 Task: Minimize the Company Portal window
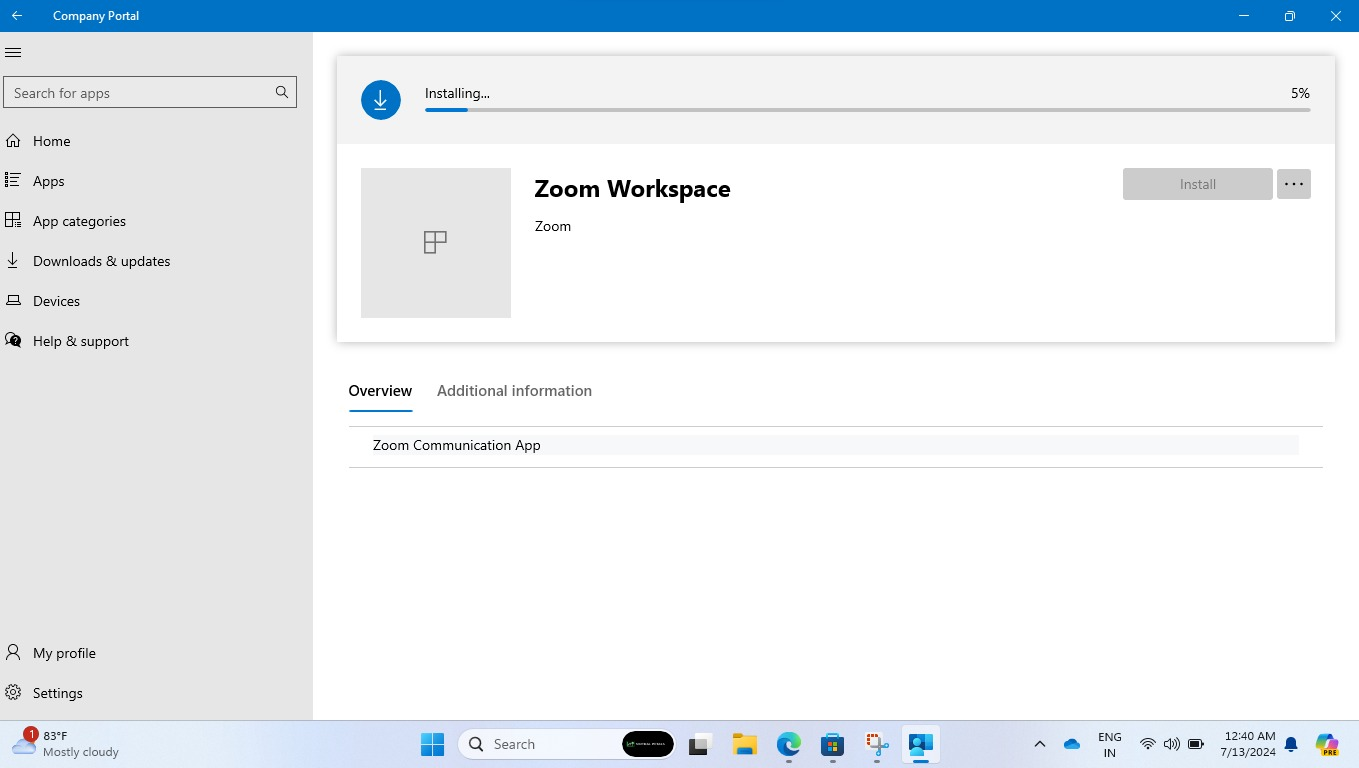pos(1244,16)
